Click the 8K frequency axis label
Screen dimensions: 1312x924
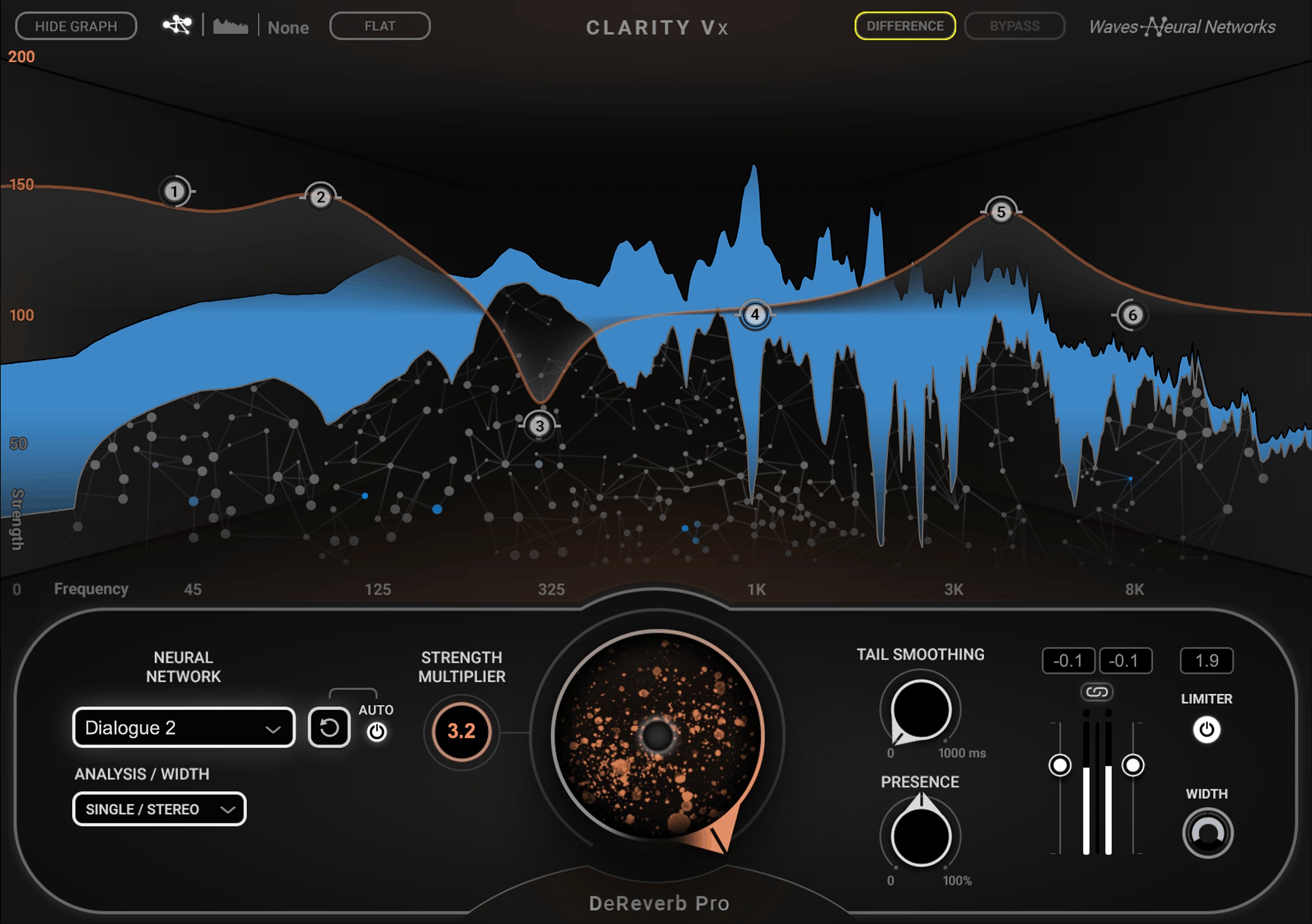pos(1134,589)
